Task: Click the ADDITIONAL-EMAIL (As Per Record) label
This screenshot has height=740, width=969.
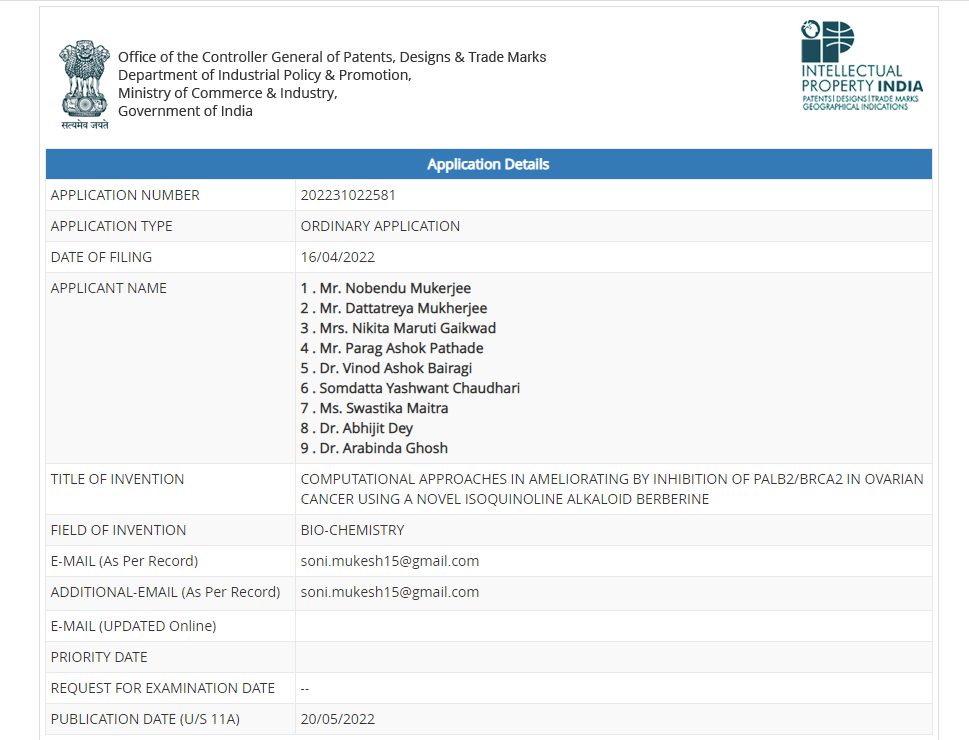Action: [x=166, y=592]
